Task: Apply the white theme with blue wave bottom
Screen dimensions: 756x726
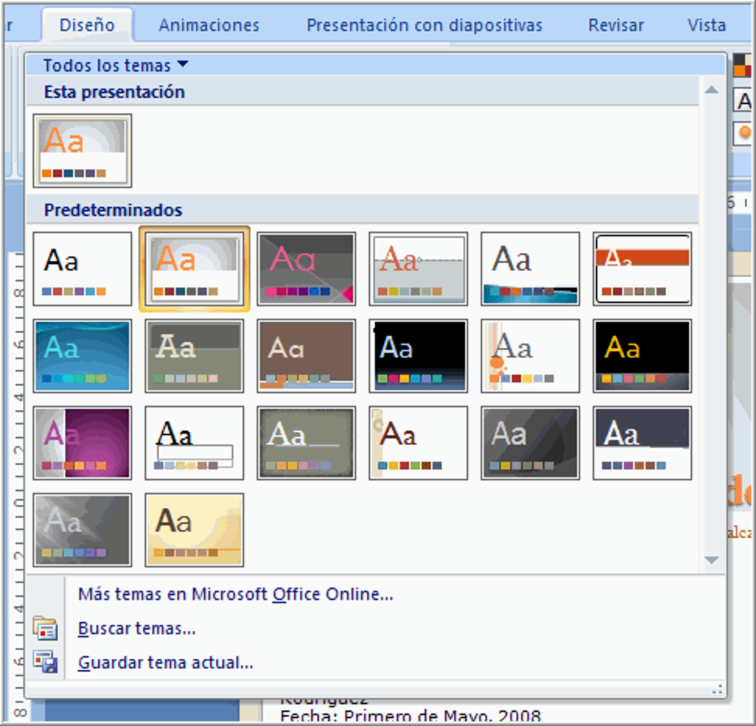Action: point(530,269)
